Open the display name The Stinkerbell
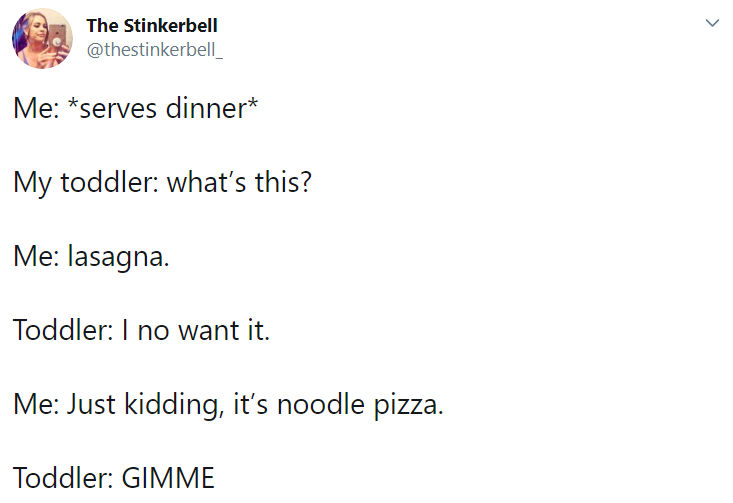This screenshot has height=503, width=733. [x=152, y=26]
